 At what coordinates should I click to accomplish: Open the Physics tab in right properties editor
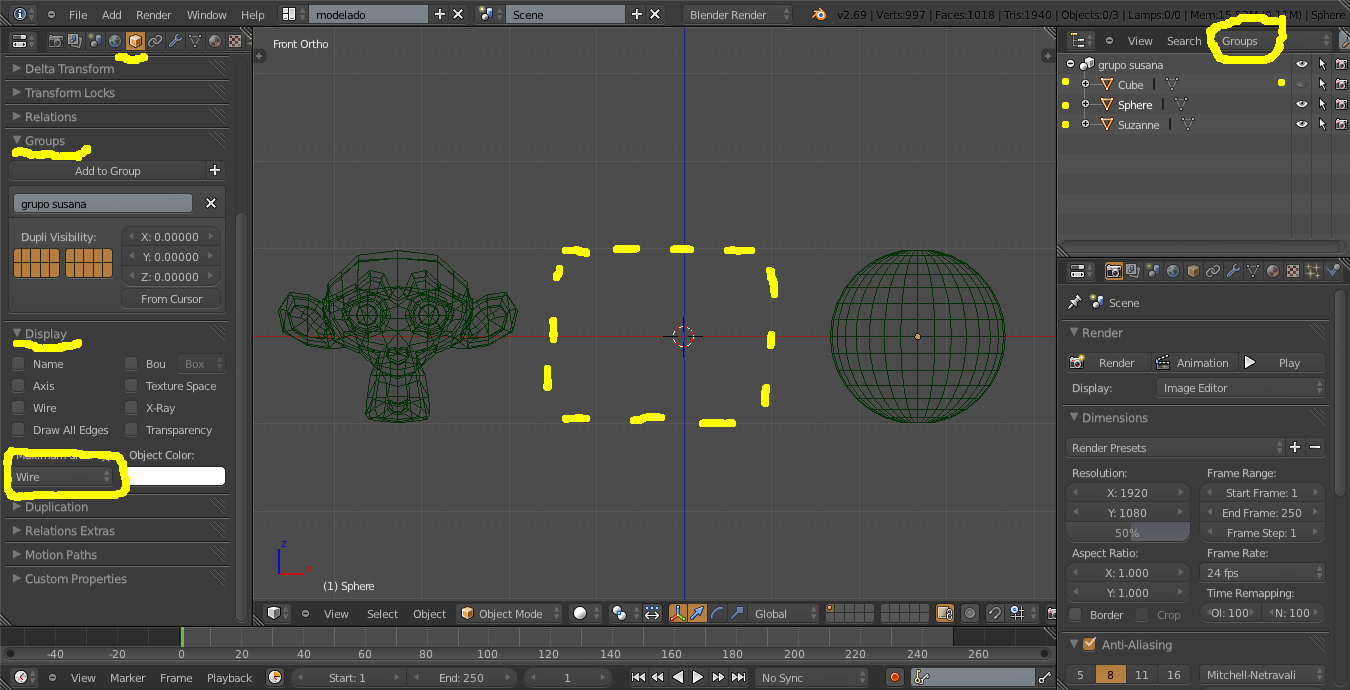pos(1333,271)
